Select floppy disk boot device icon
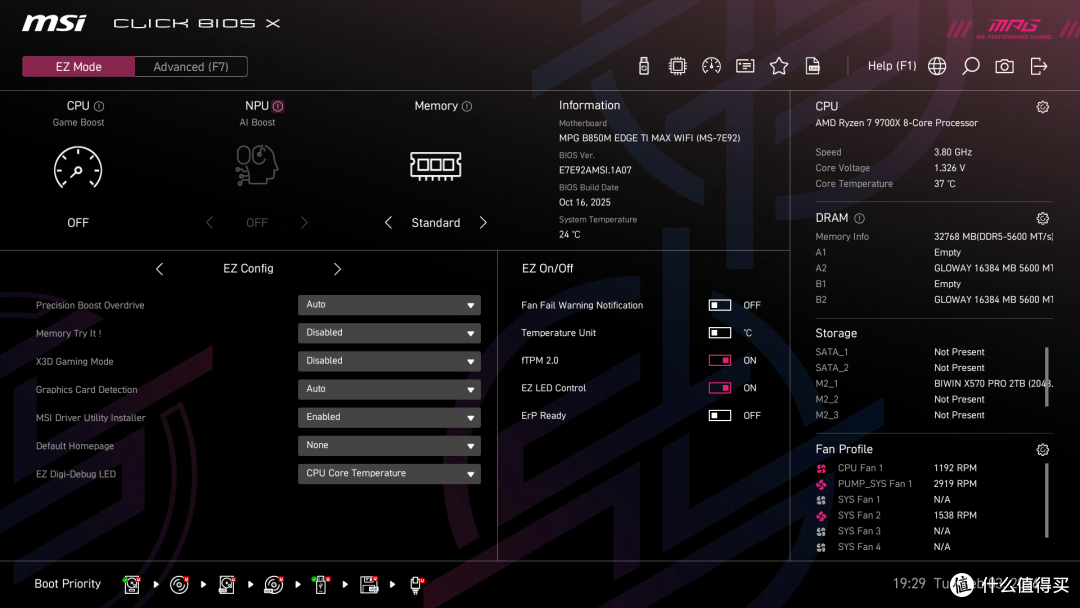Image resolution: width=1080 pixels, height=608 pixels. (x=369, y=585)
